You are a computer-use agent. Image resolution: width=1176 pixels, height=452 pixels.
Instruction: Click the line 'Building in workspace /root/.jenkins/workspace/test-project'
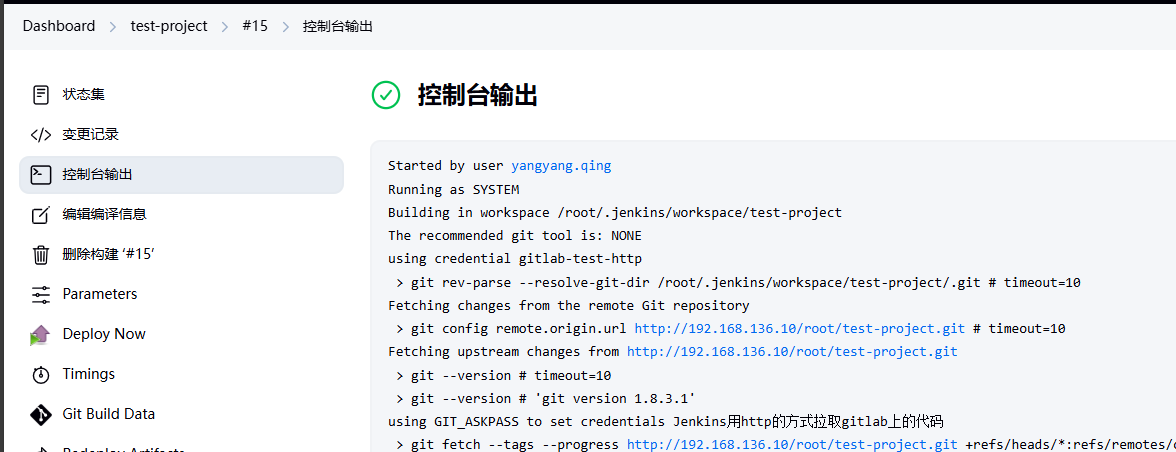click(x=615, y=213)
